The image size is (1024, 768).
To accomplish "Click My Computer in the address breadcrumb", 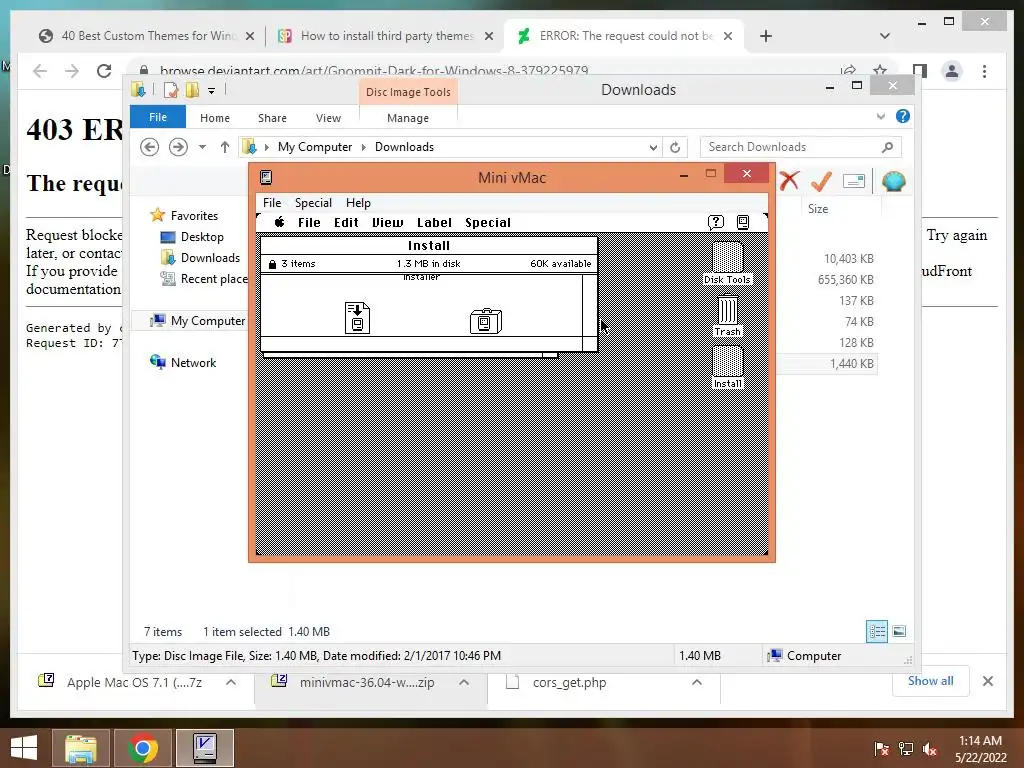I will coord(315,147).
